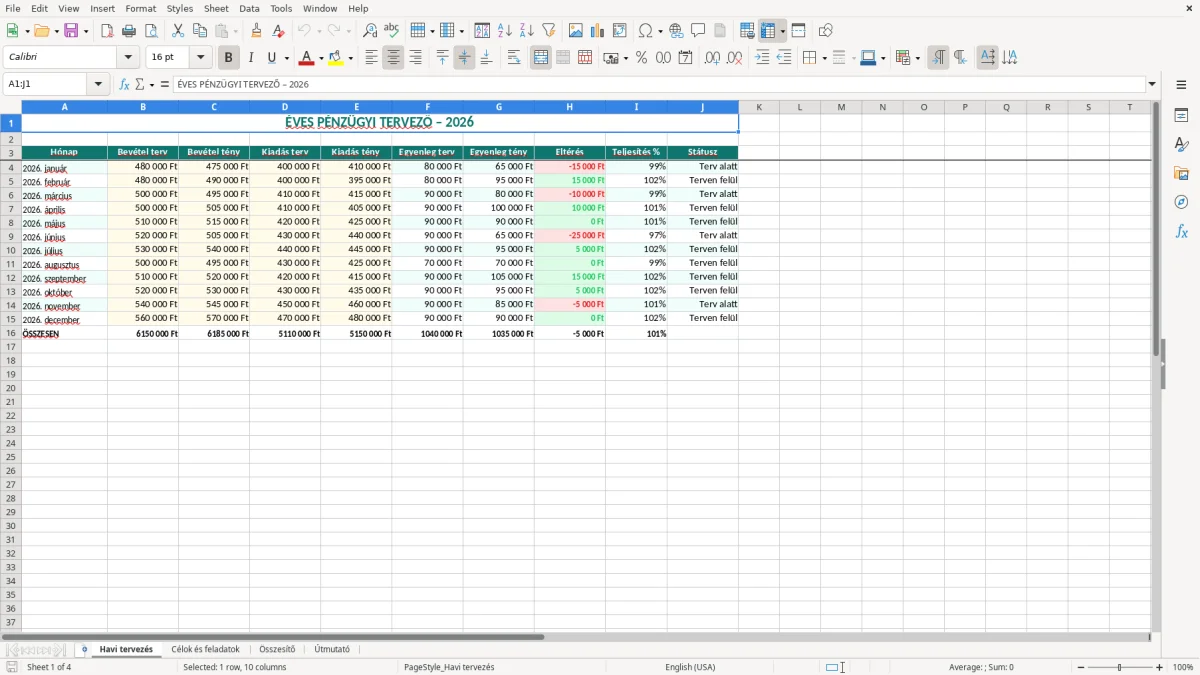Open the Save options dropdown arrow
This screenshot has width=1200, height=675.
point(86,31)
